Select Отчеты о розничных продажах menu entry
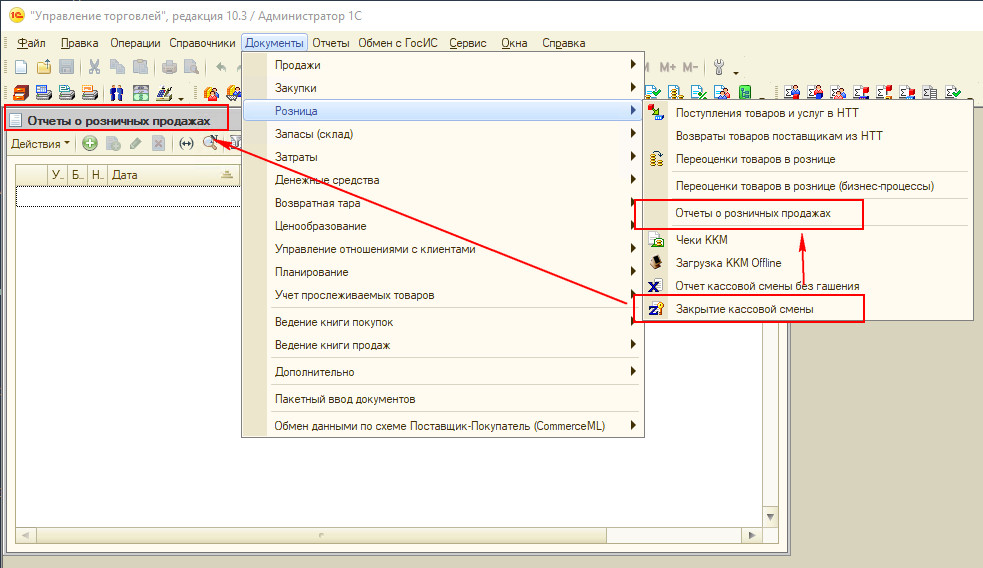Viewport: 983px width, 568px height. click(x=752, y=213)
